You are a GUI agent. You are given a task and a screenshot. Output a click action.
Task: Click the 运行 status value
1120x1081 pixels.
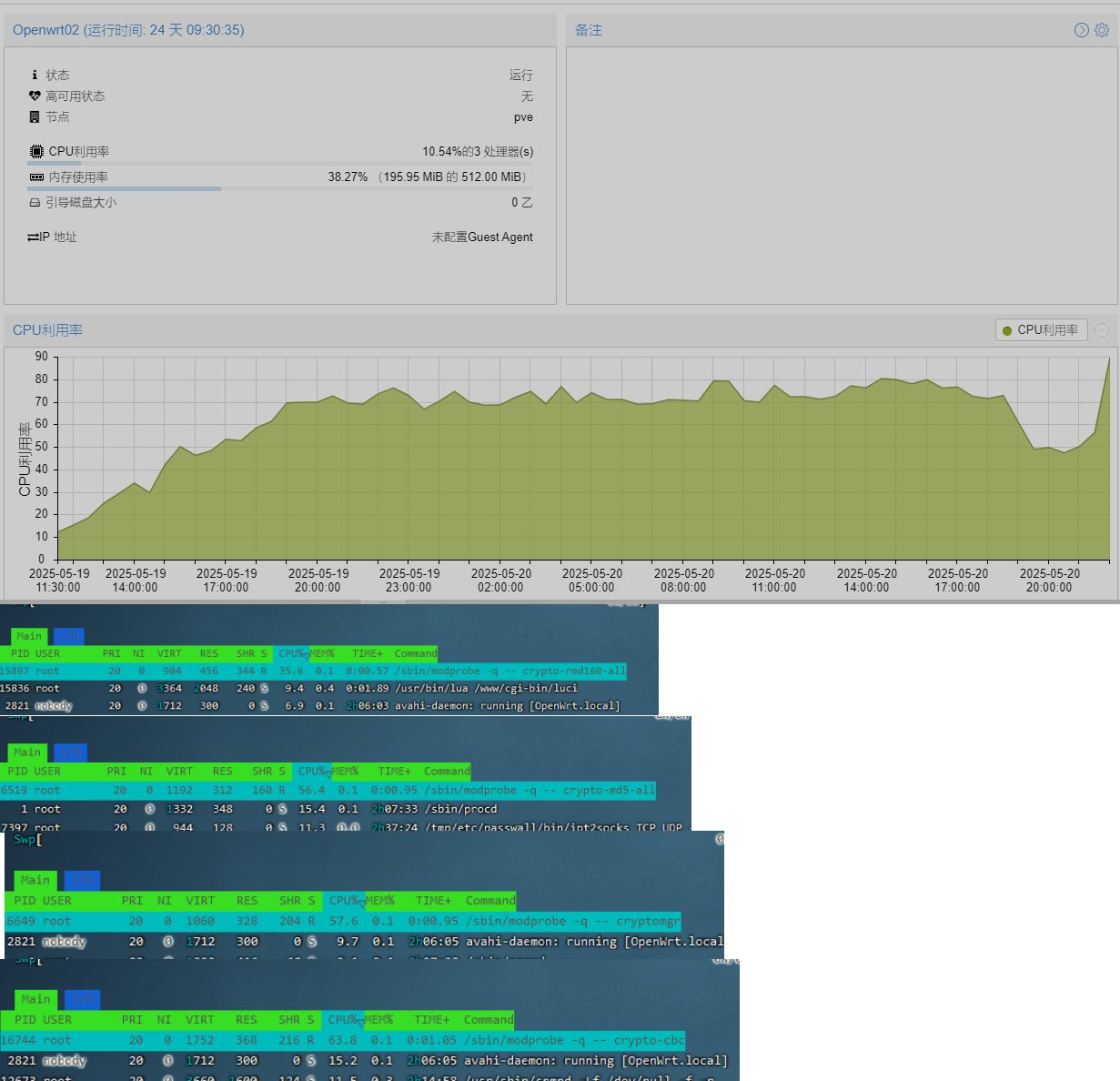[521, 75]
